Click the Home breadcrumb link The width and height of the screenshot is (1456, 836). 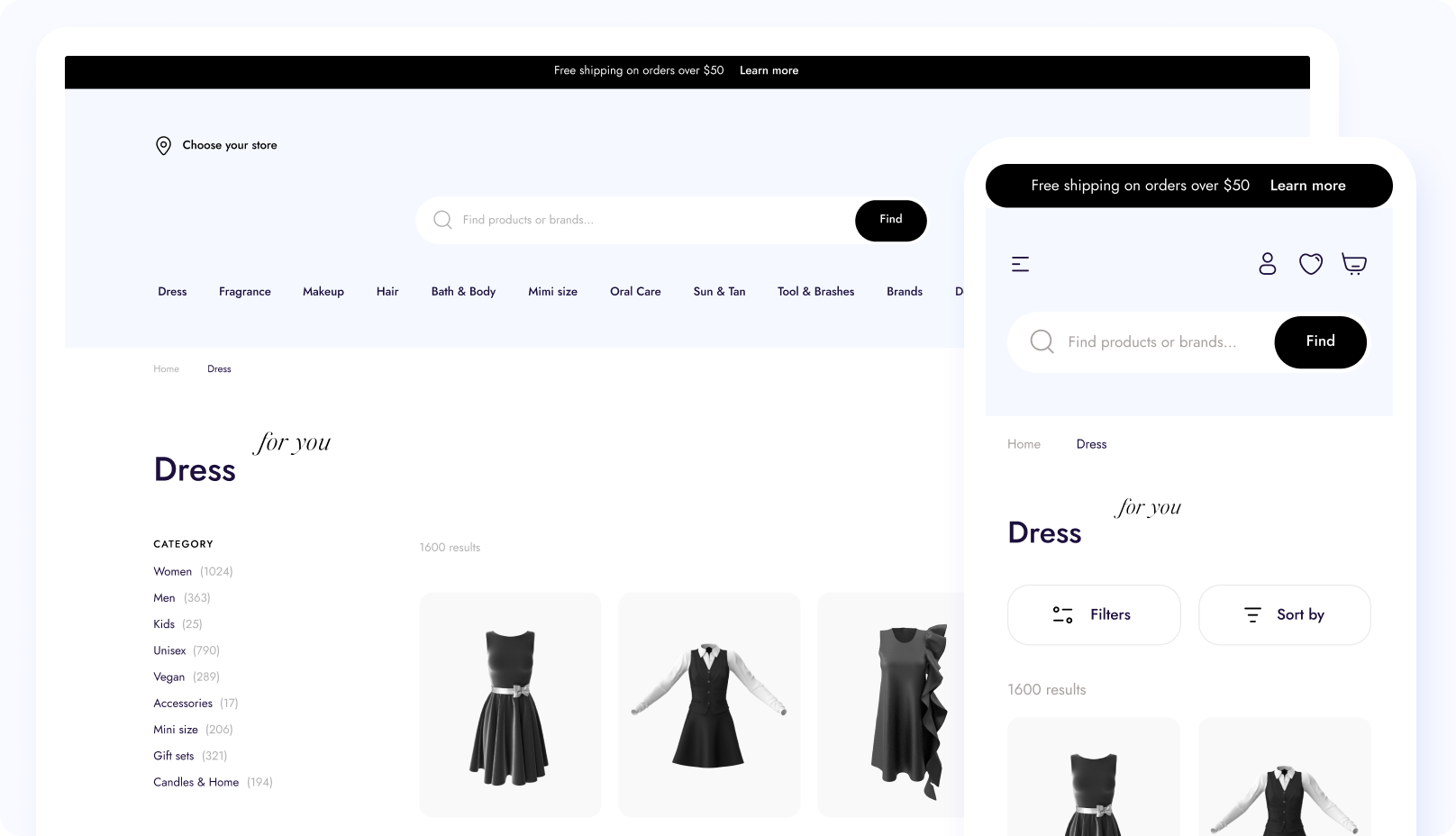tap(166, 368)
